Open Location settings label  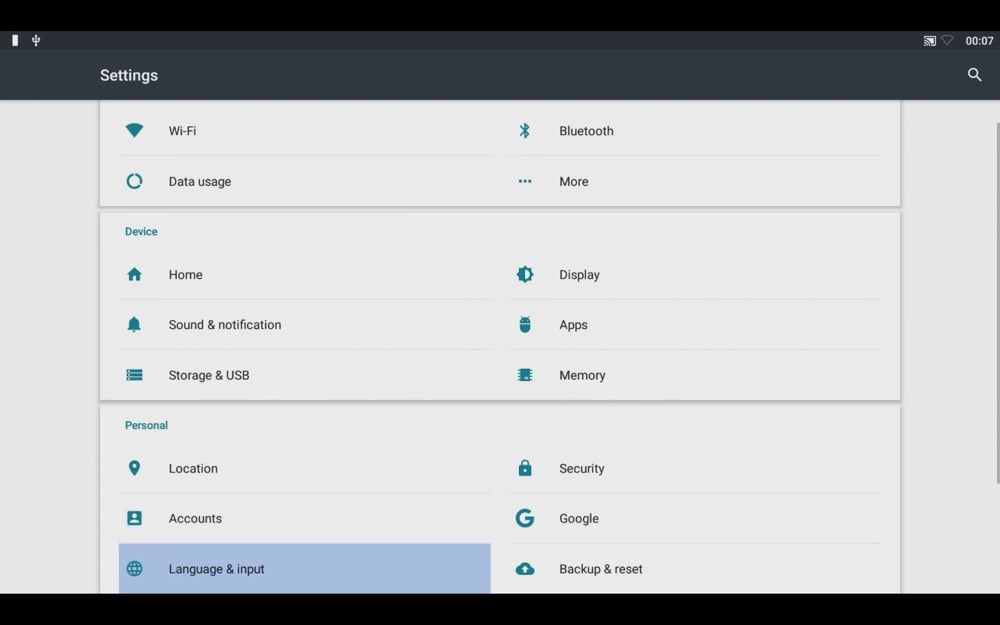193,468
